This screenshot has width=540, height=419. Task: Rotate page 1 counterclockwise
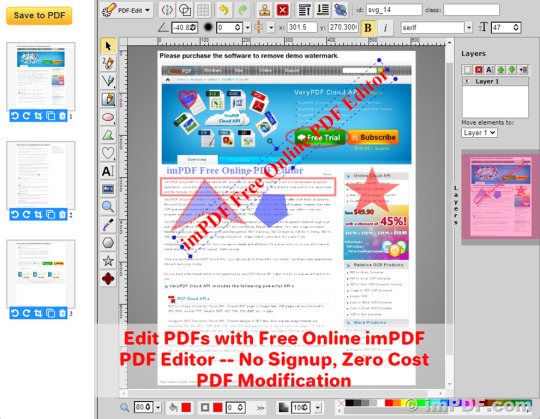(15, 116)
